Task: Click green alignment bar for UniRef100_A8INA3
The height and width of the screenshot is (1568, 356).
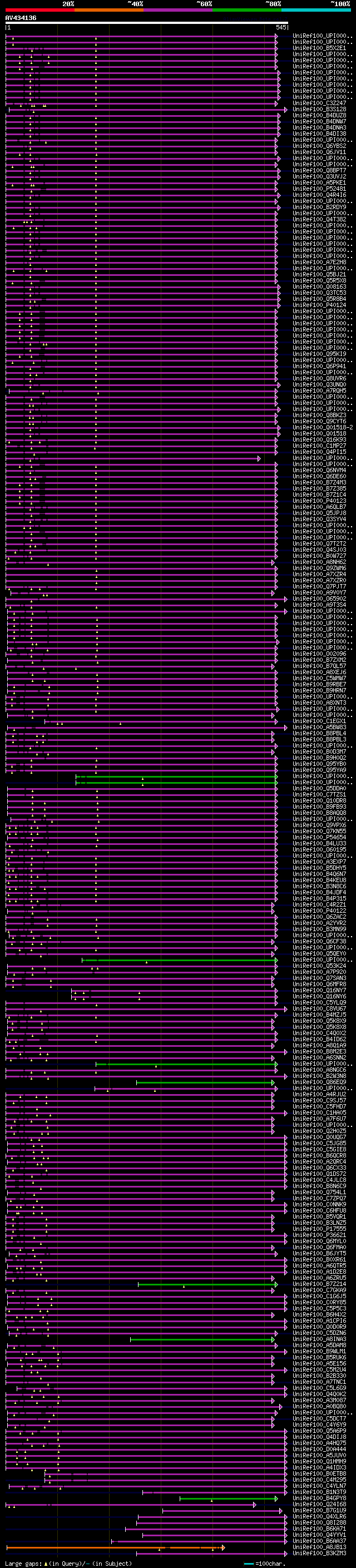Action: pyautogui.click(x=202, y=1339)
